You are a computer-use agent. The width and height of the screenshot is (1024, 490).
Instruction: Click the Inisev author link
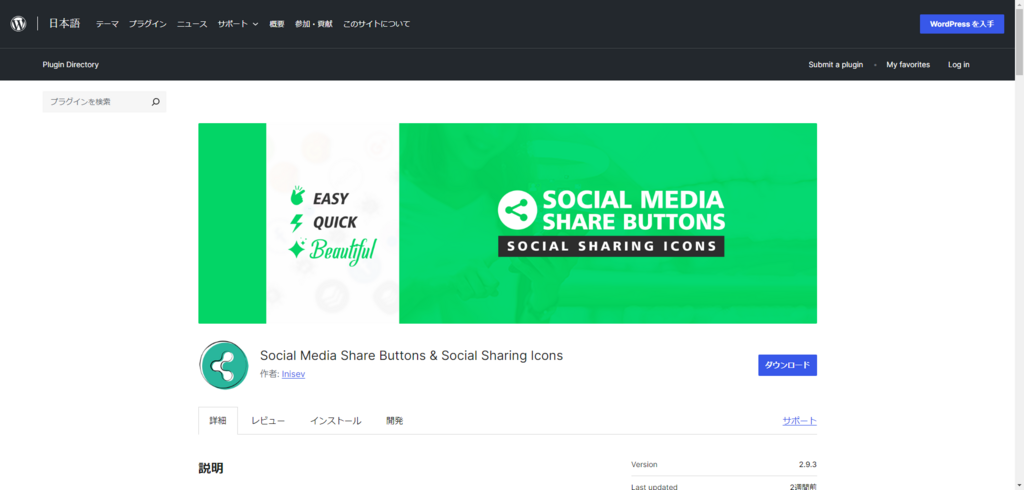click(293, 374)
